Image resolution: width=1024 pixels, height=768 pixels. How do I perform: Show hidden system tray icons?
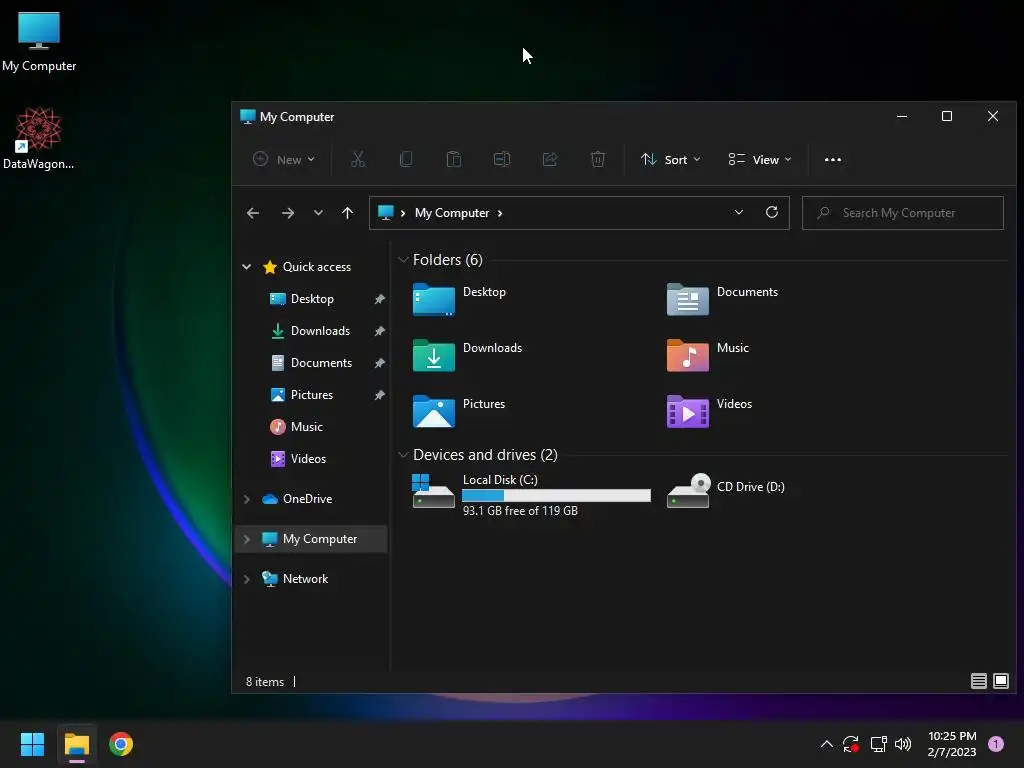[x=826, y=744]
